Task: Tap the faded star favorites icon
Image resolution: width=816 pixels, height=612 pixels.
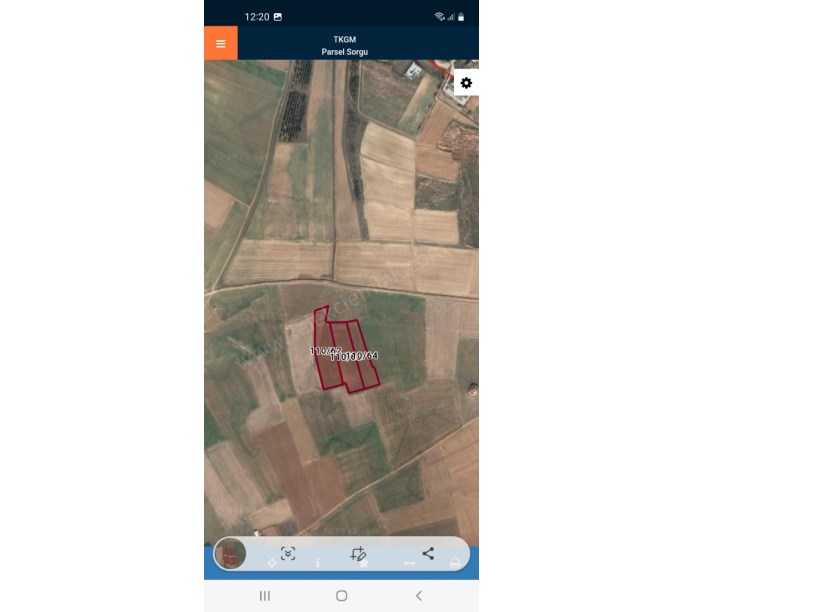Action: point(364,564)
